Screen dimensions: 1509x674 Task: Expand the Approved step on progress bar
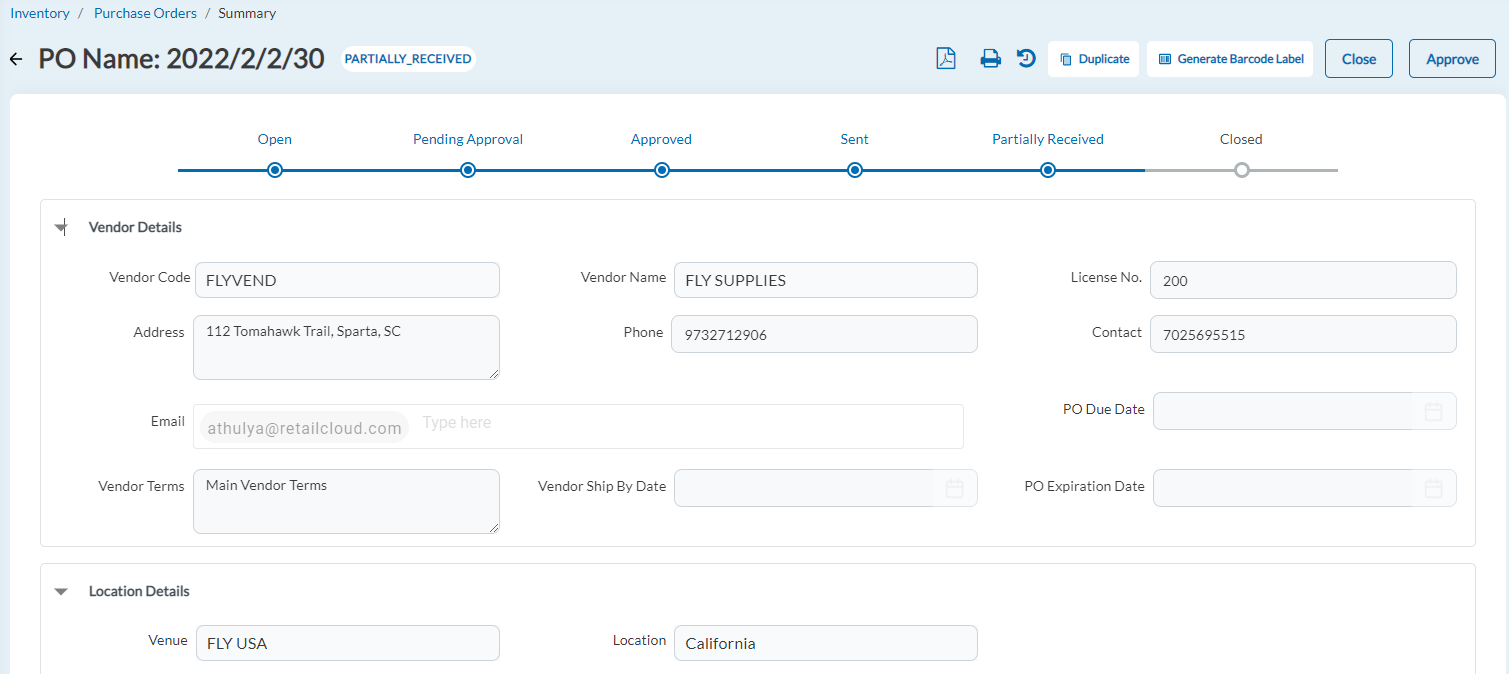tap(661, 170)
